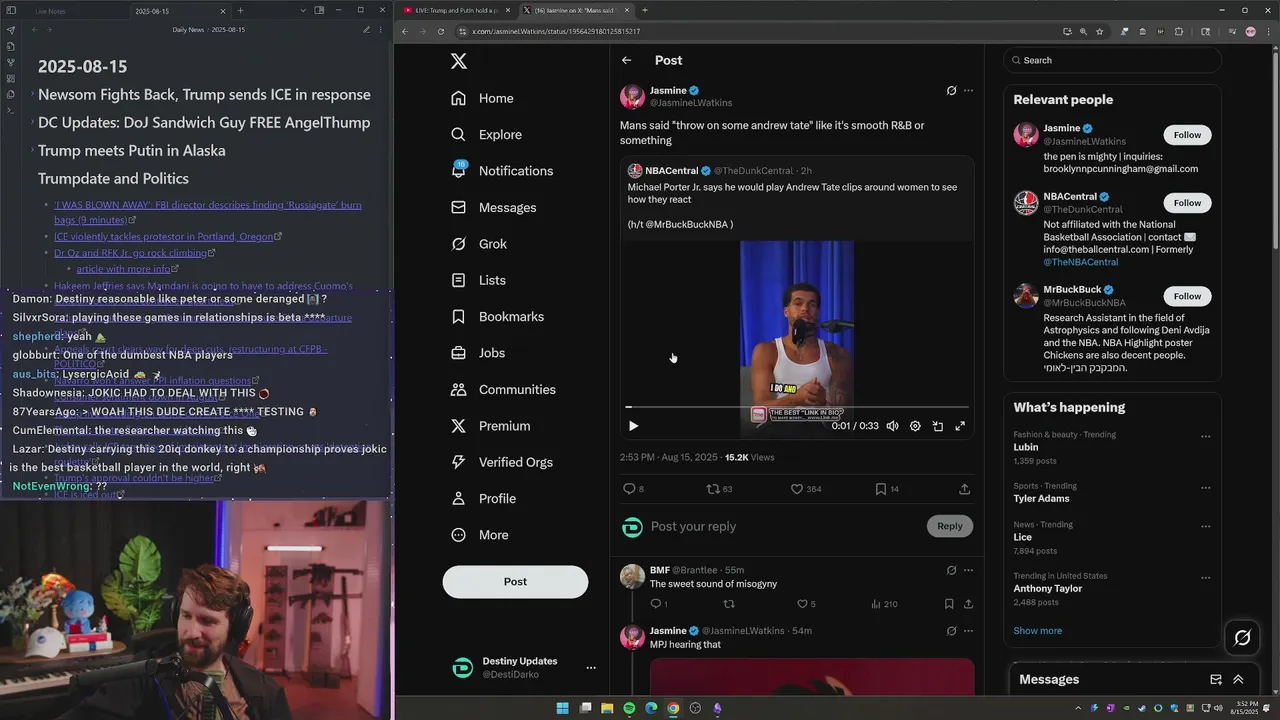Open a new browser tab
This screenshot has width=1280, height=720.
(644, 10)
